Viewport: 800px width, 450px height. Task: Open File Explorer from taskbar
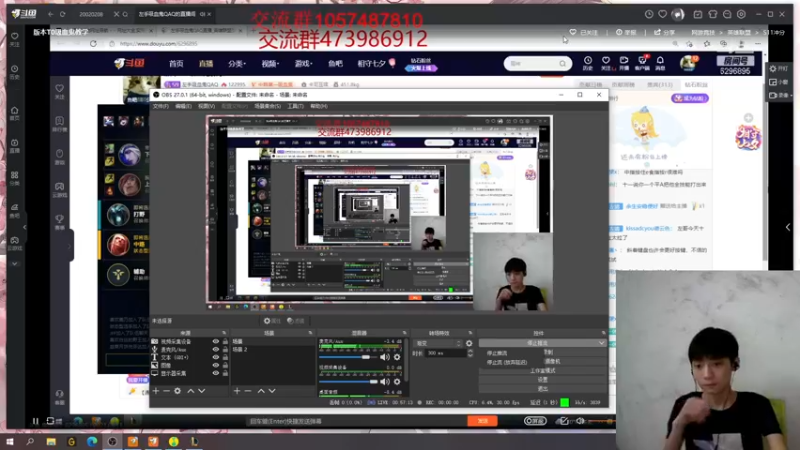click(51, 441)
